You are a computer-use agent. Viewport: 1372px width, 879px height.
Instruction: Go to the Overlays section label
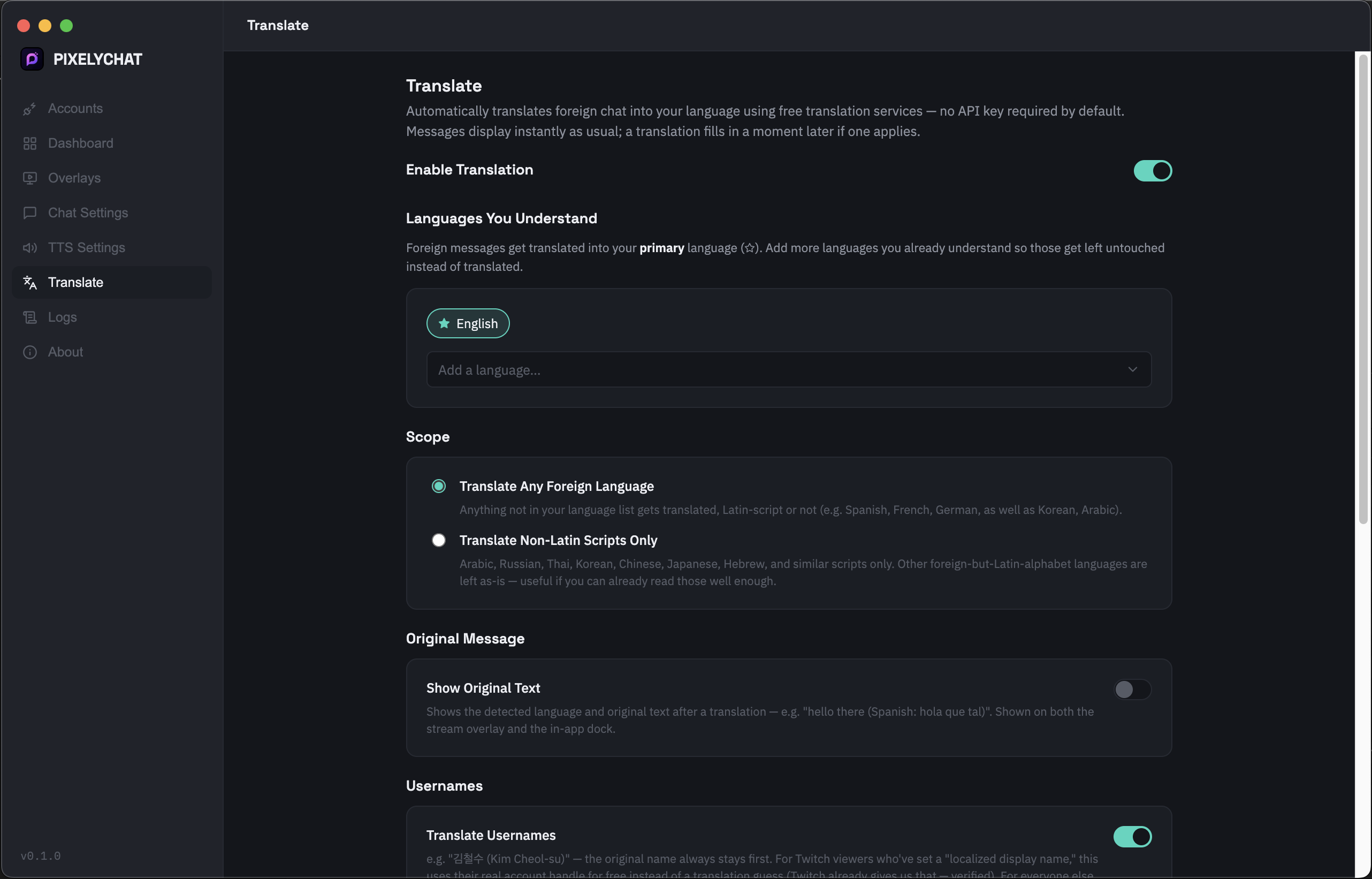pos(74,178)
